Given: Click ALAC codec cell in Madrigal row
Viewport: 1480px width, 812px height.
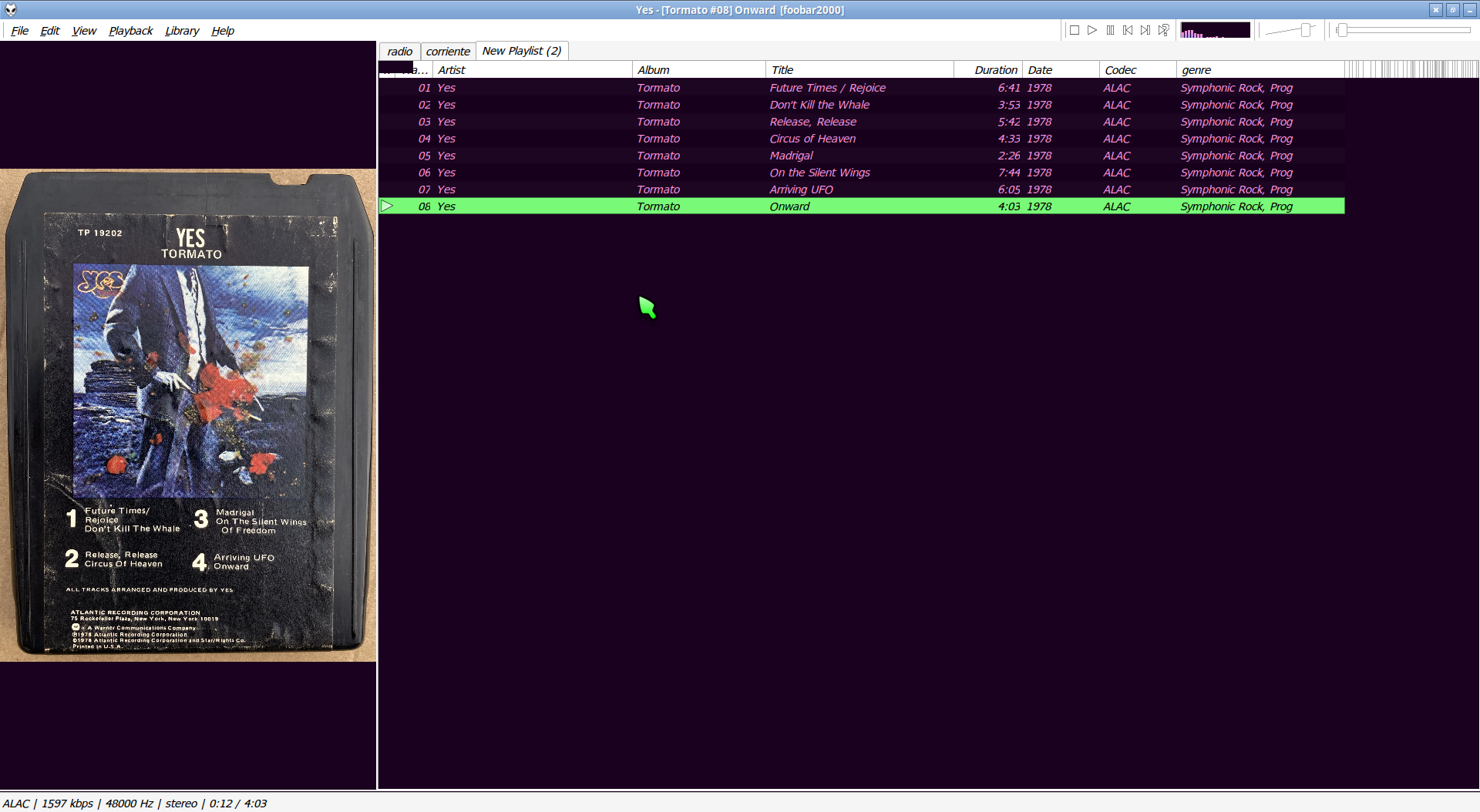Looking at the screenshot, I should 1117,156.
